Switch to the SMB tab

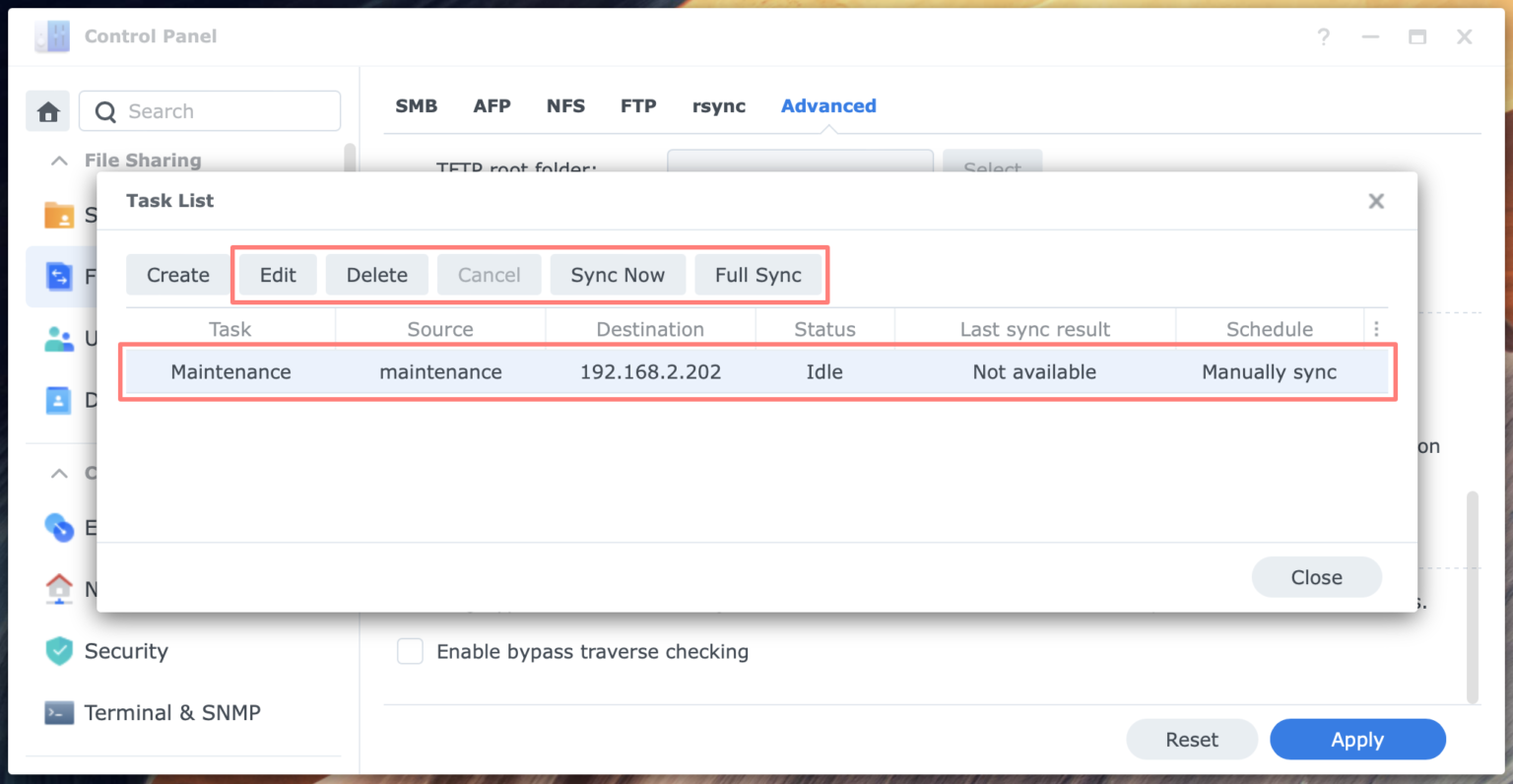coord(417,106)
